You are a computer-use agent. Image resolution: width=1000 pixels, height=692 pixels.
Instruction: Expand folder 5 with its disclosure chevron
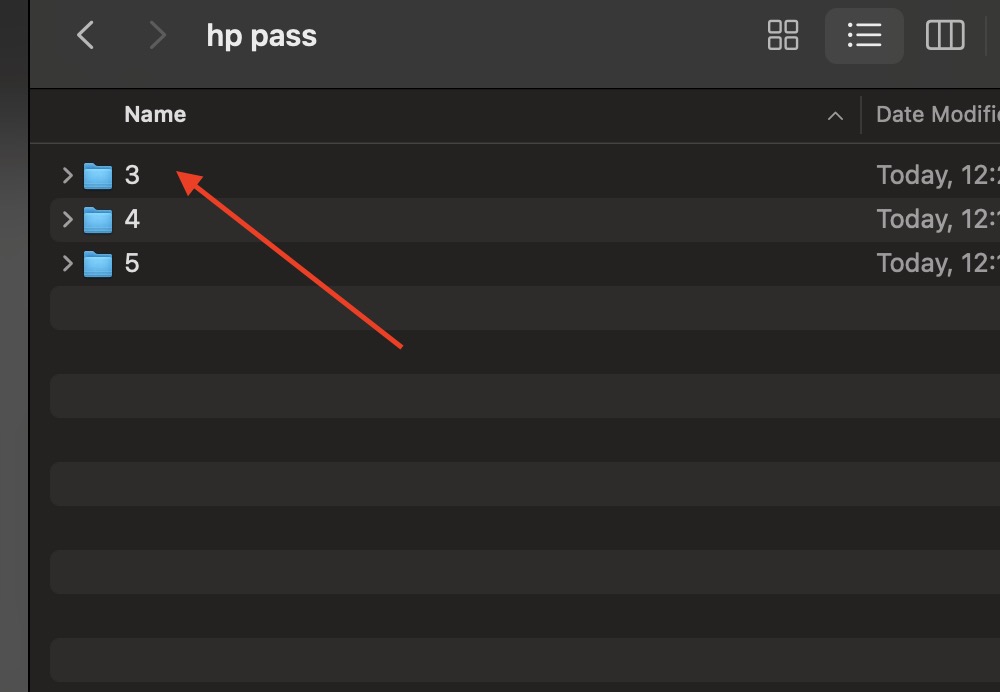[67, 264]
